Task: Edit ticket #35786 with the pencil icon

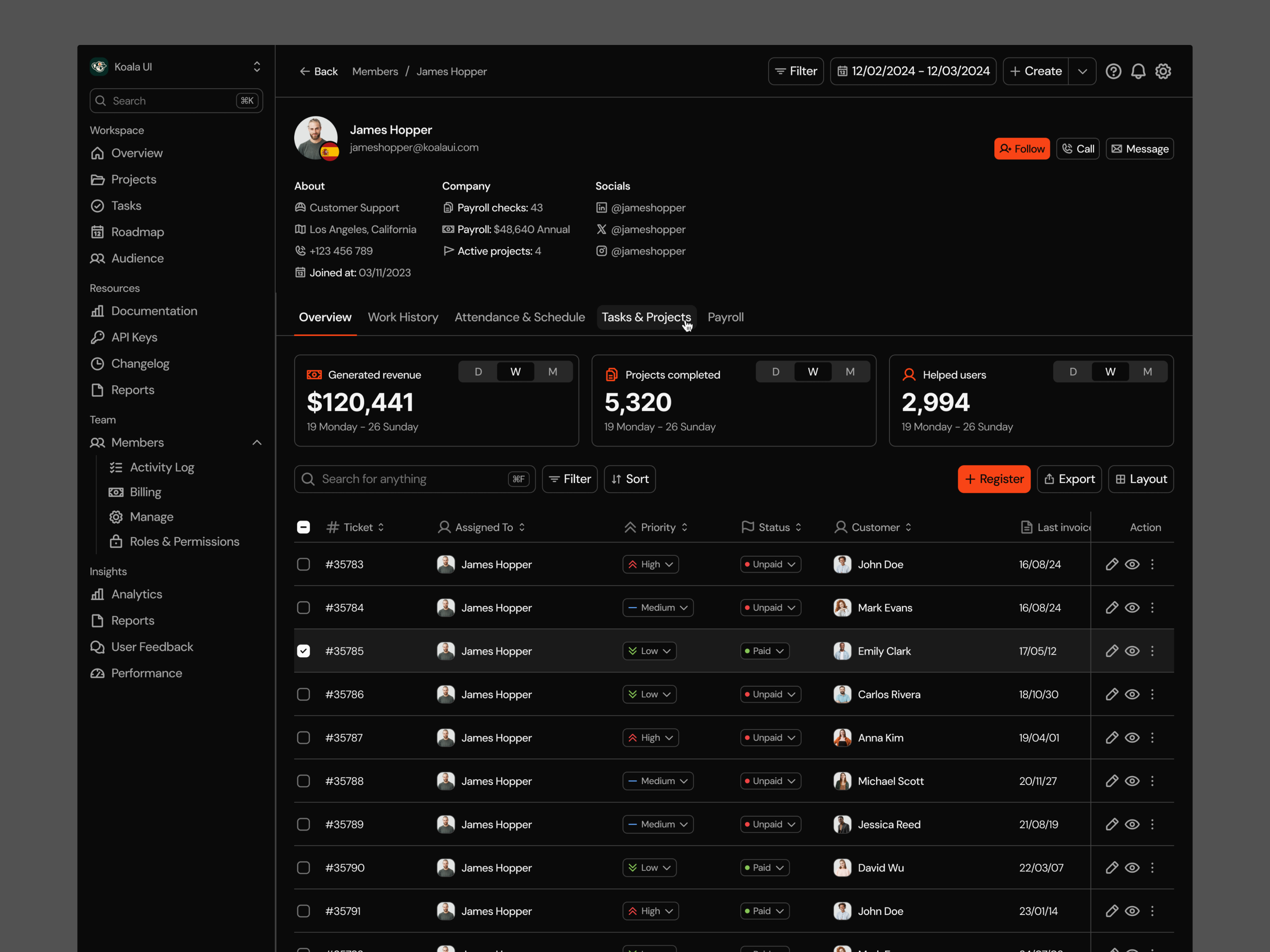Action: pyautogui.click(x=1112, y=694)
